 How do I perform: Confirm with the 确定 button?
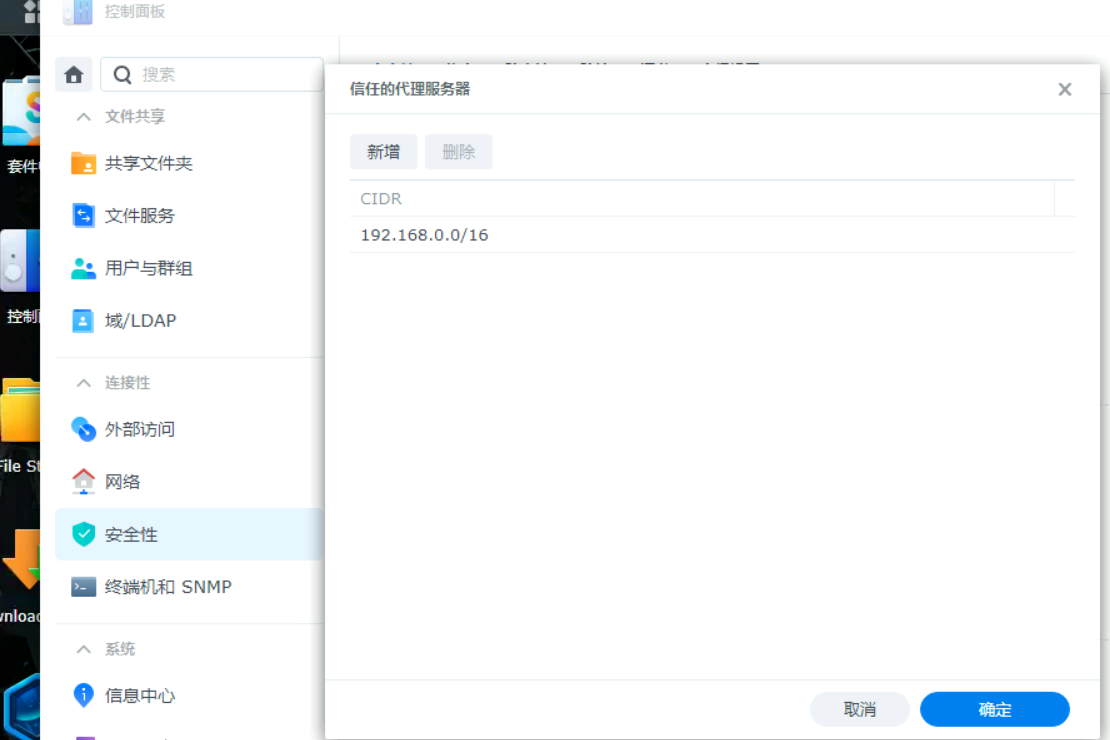pos(994,710)
